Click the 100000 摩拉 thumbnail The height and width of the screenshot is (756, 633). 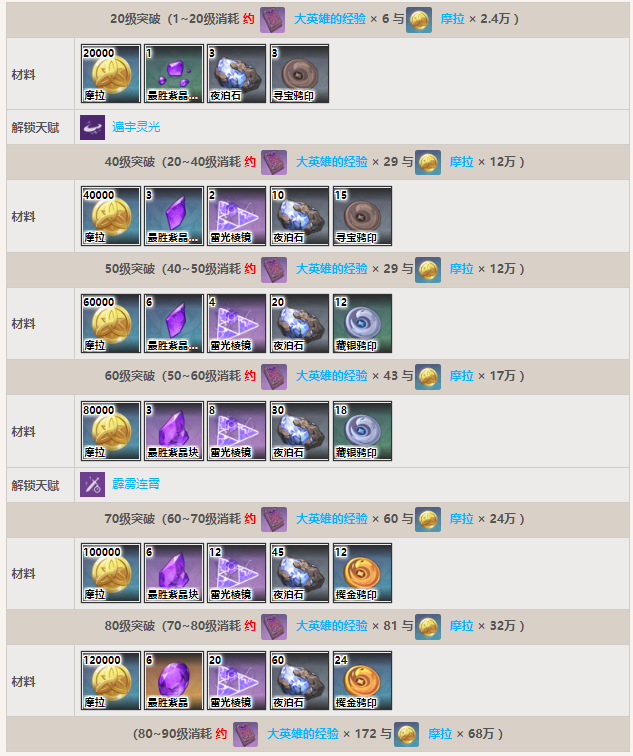pyautogui.click(x=111, y=573)
